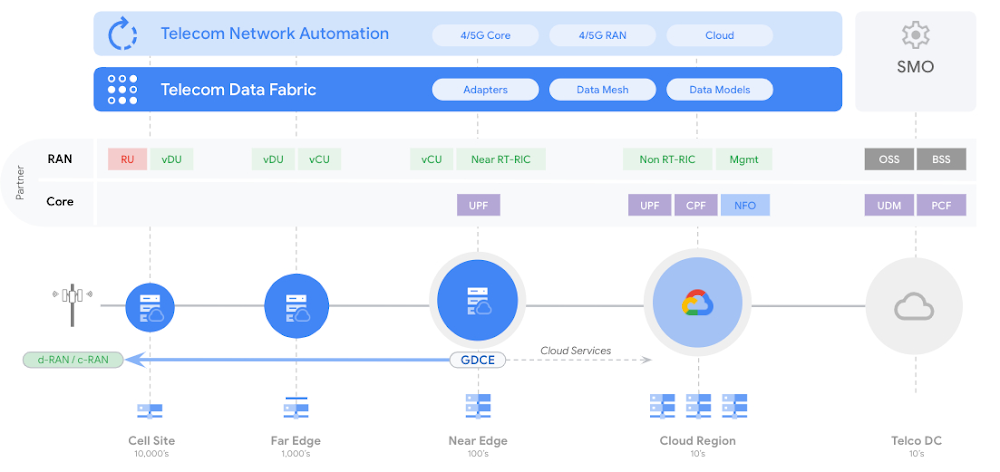Select the small server icon above Cell Site label

click(150, 411)
